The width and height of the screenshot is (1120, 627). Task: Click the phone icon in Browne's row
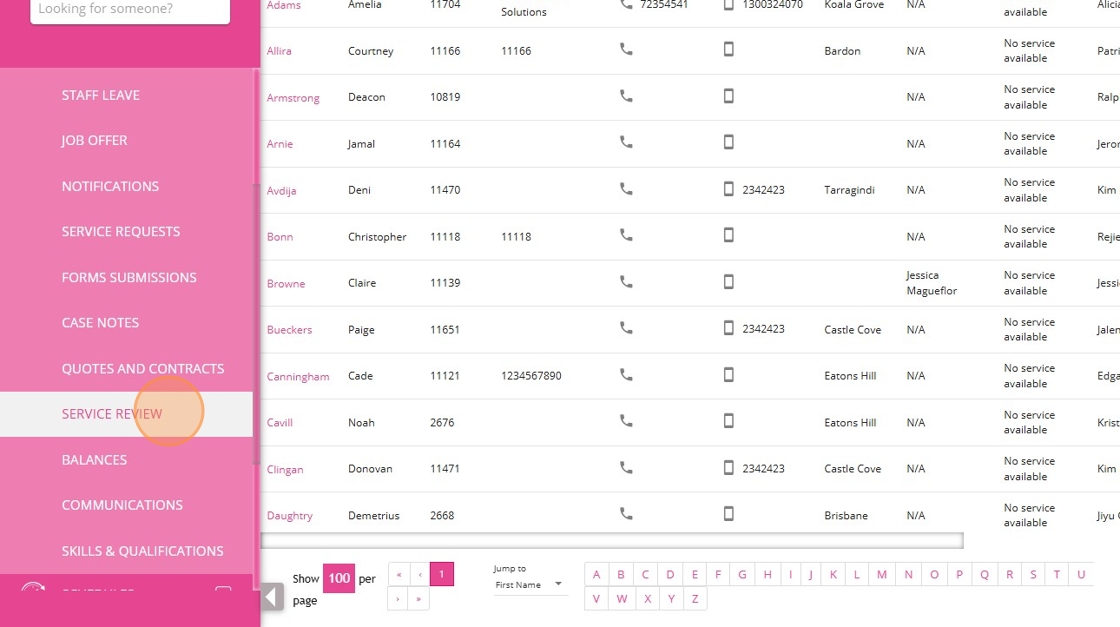(x=626, y=281)
